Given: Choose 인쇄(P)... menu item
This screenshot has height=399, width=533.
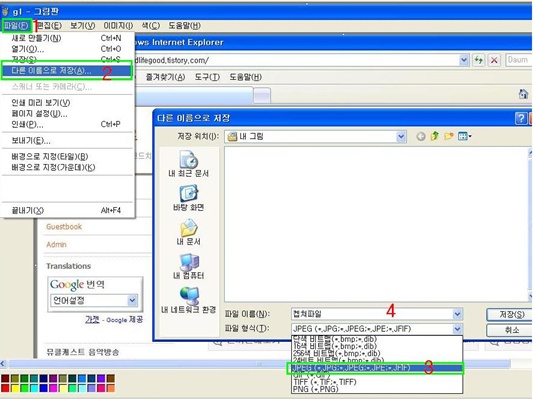Looking at the screenshot, I should (67, 124).
